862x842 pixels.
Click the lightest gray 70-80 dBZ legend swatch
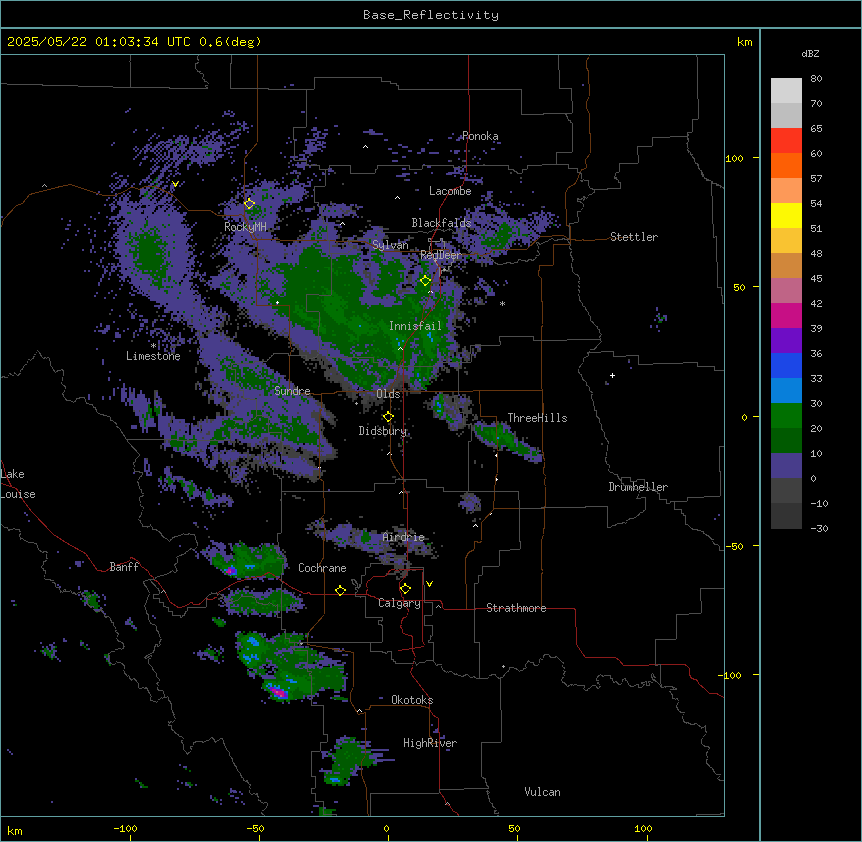click(786, 90)
